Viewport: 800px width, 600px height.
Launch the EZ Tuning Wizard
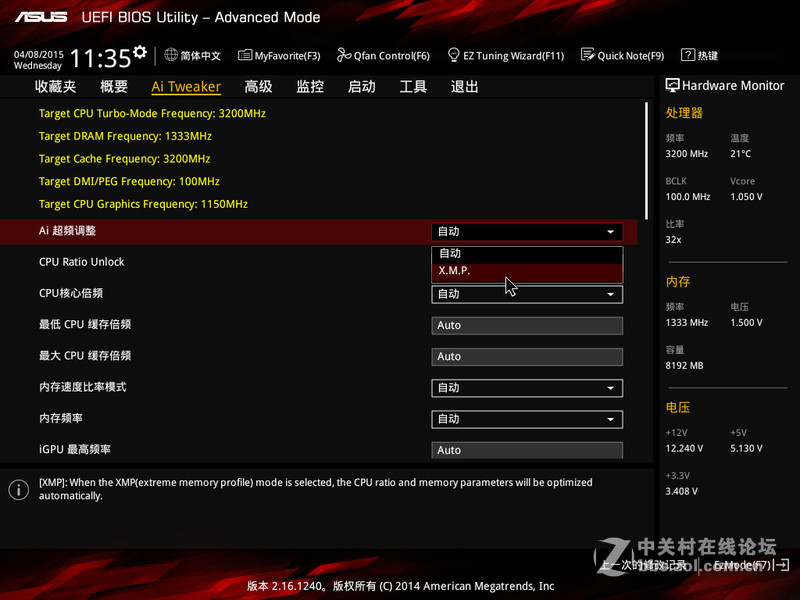tap(506, 56)
